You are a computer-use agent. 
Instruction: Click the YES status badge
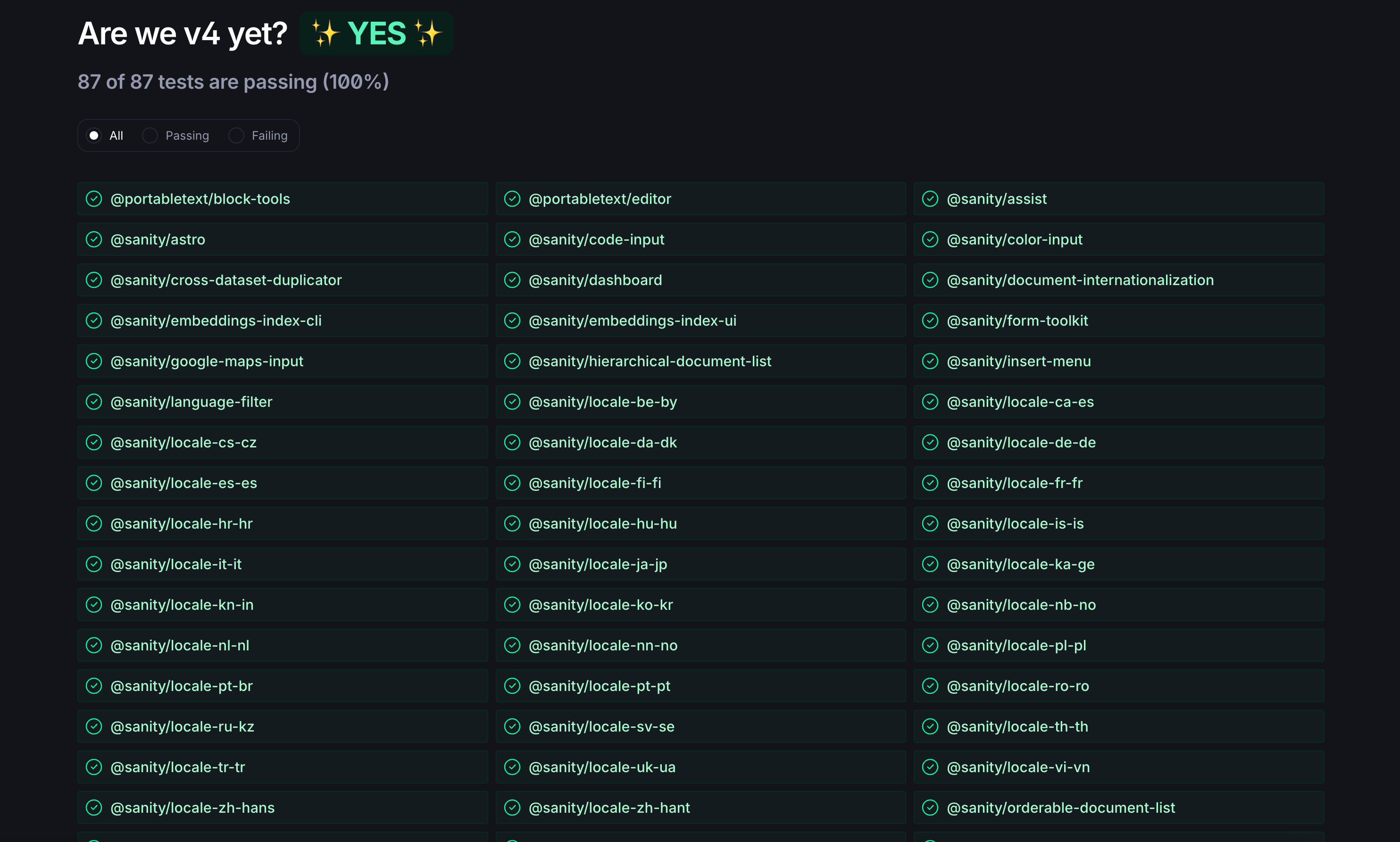[x=376, y=34]
